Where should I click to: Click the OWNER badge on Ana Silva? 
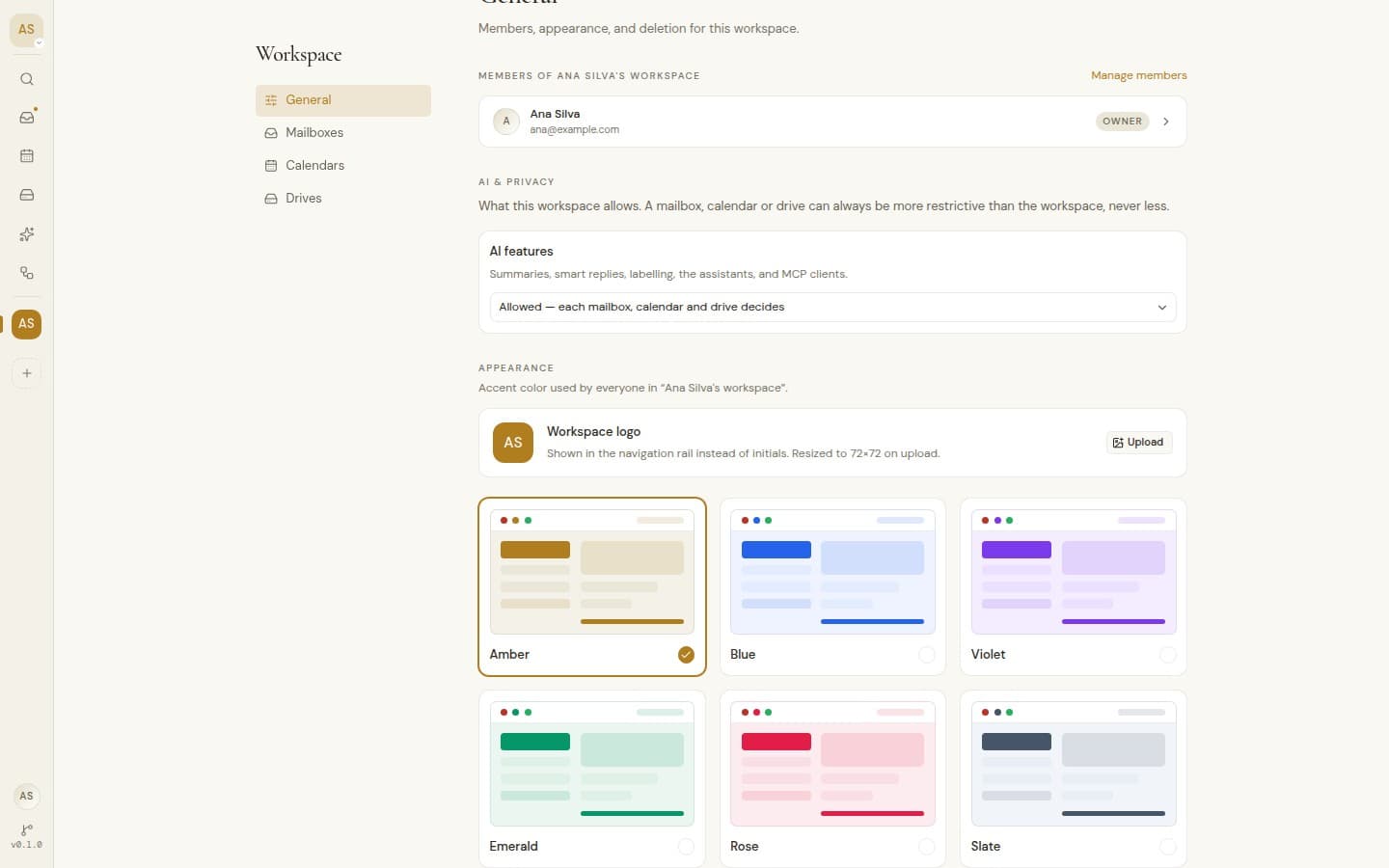pos(1122,122)
